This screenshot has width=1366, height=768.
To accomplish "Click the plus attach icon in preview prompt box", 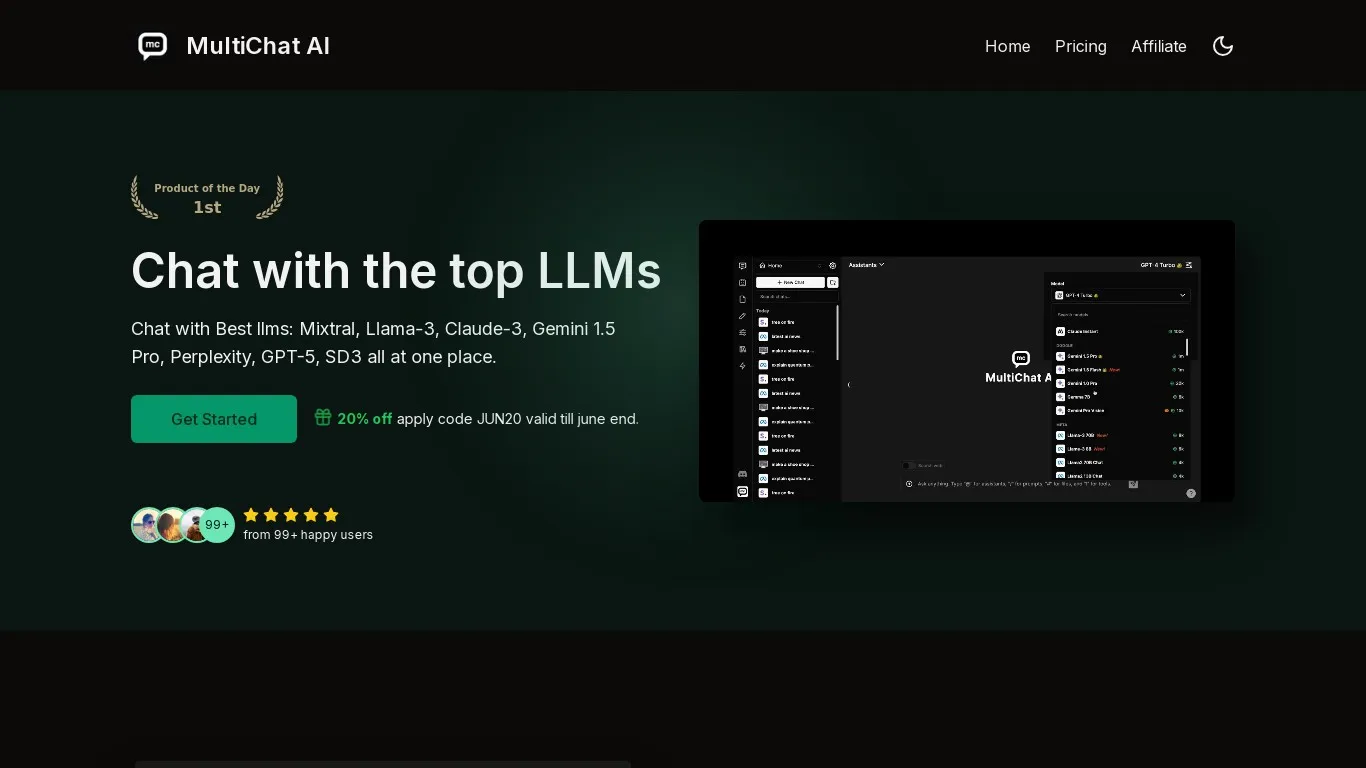I will (909, 484).
